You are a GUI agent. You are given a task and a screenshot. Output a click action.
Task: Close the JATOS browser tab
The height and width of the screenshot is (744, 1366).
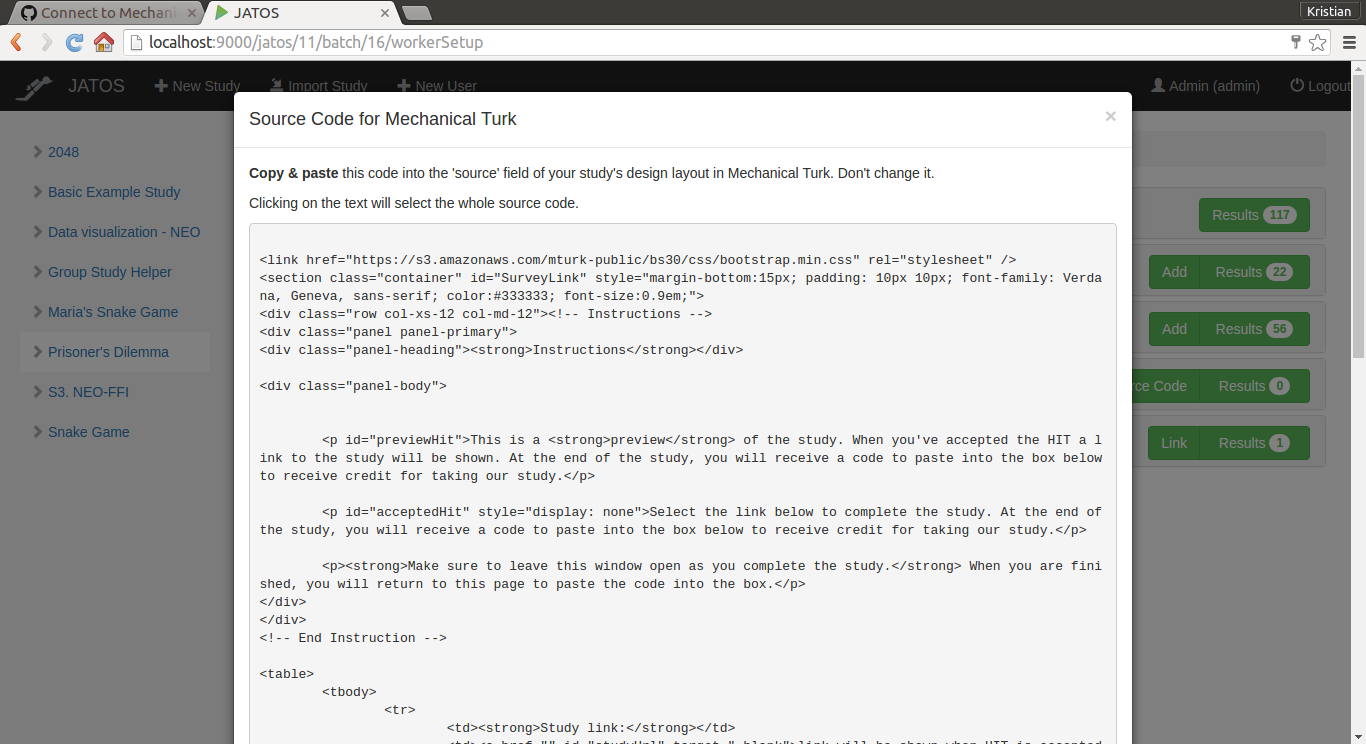[384, 13]
